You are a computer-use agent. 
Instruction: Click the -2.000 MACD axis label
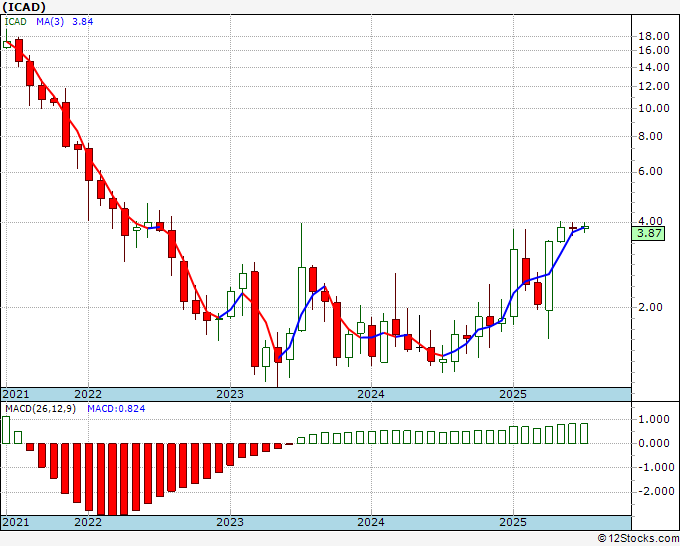coord(652,491)
